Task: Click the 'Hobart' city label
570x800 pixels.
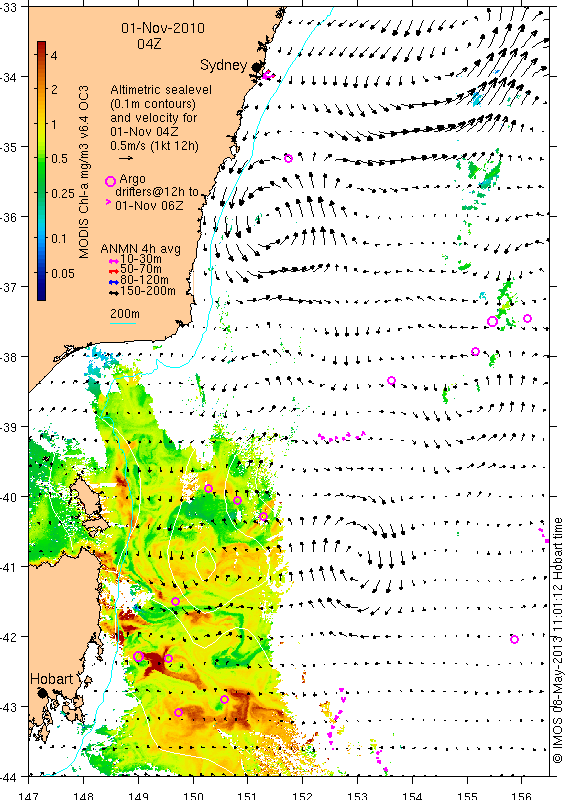Action: pos(52,679)
